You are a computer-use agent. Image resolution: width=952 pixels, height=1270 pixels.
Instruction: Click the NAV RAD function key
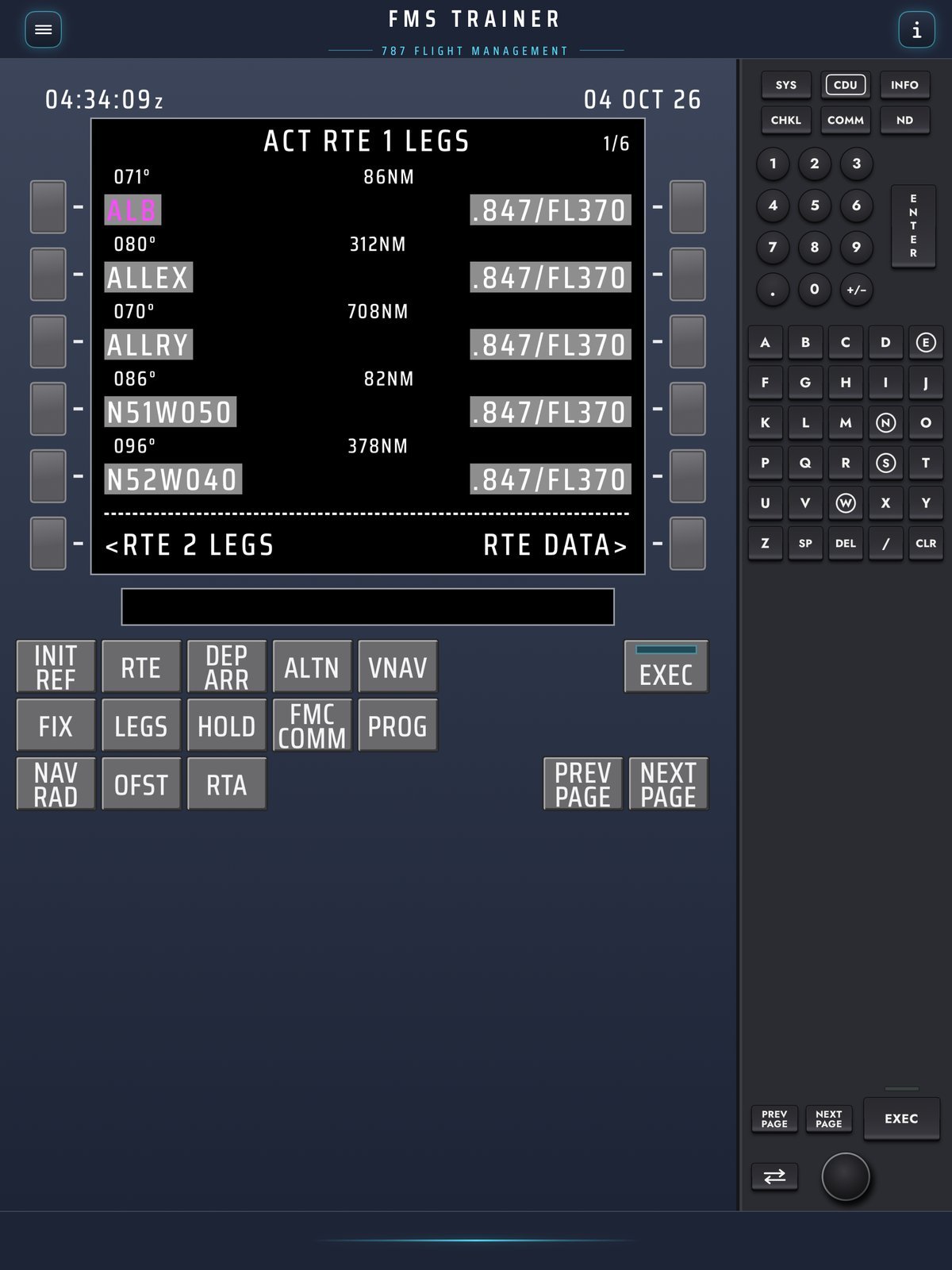(x=56, y=784)
